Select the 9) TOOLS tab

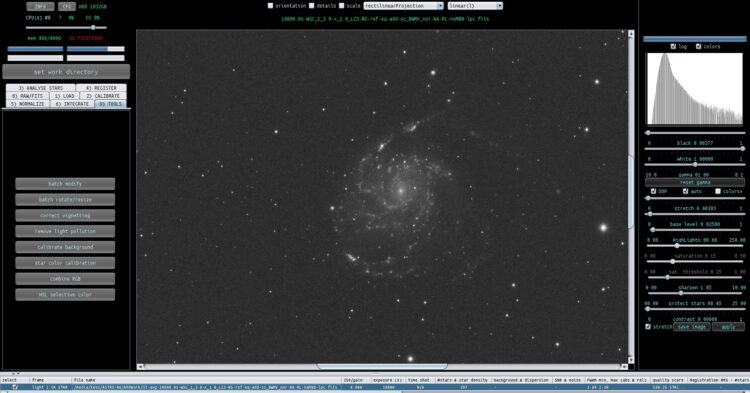(x=111, y=104)
